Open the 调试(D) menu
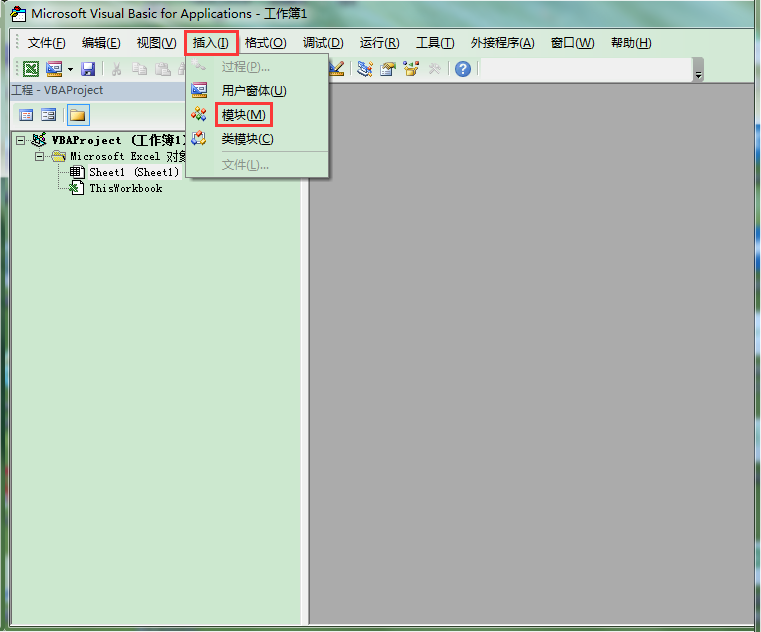The image size is (761, 632). click(x=323, y=43)
